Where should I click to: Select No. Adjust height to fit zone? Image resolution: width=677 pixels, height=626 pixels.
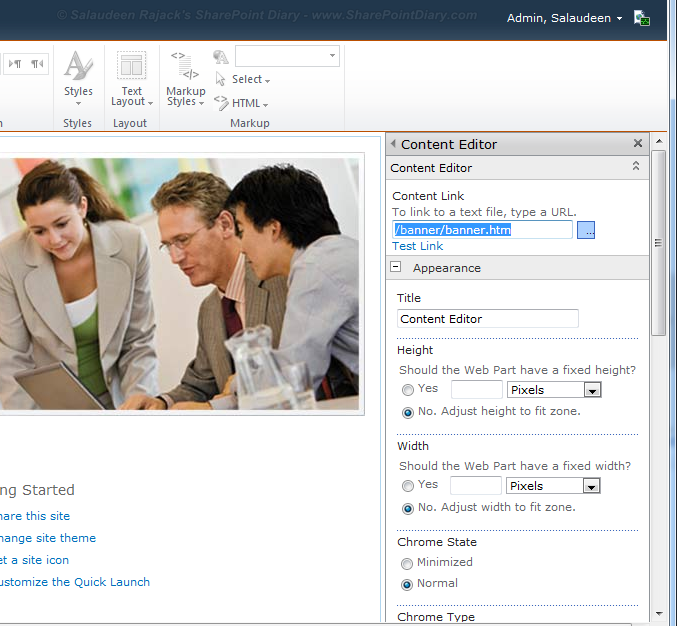[408, 413]
